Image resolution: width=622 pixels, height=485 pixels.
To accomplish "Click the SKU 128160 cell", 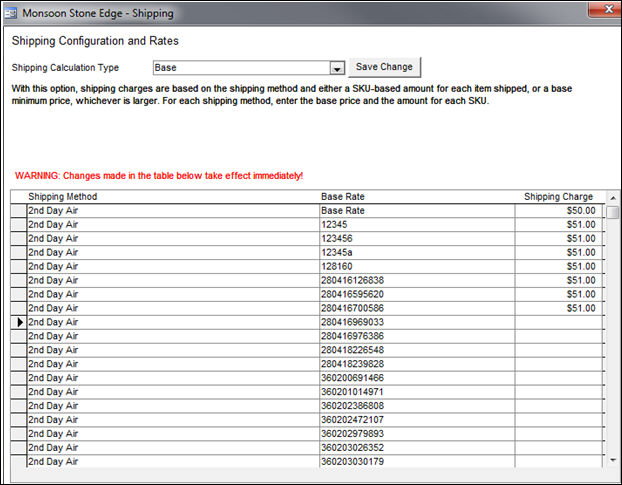I will [417, 267].
